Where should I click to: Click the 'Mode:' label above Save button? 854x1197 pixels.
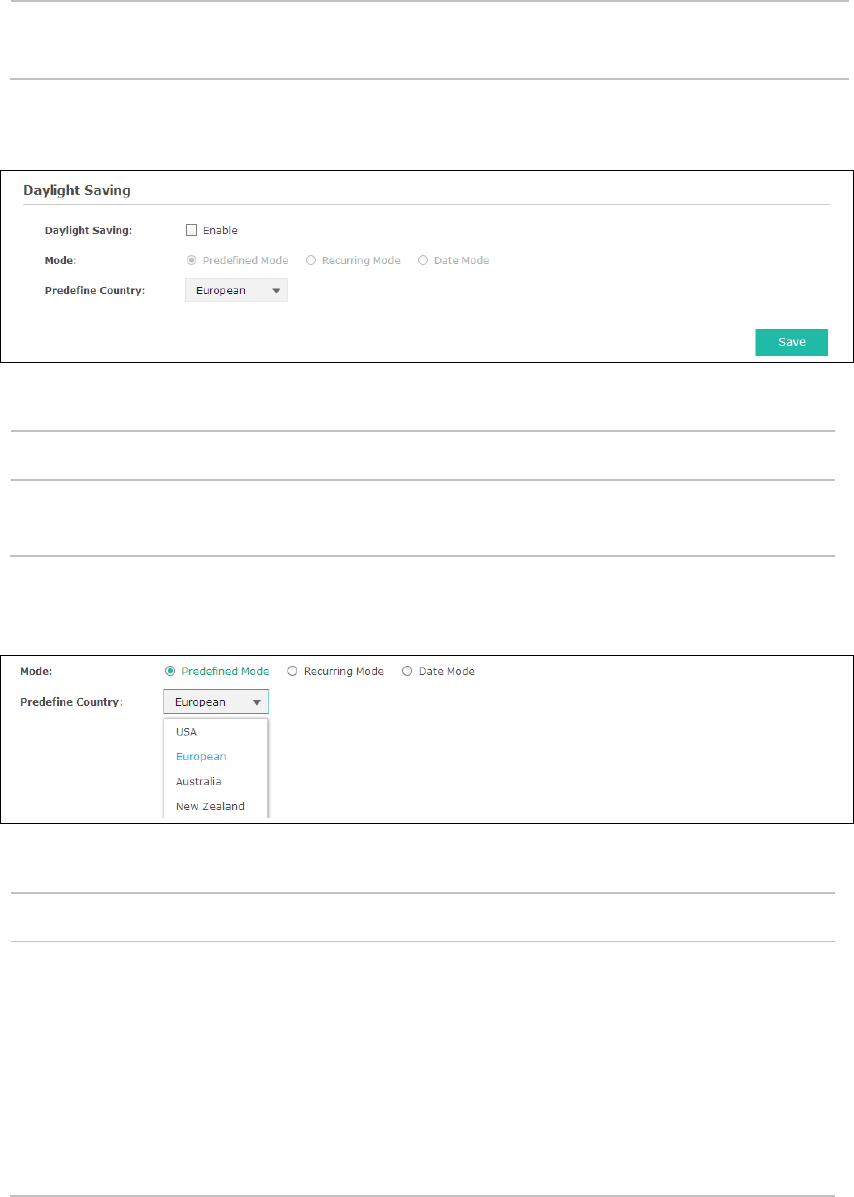click(60, 260)
